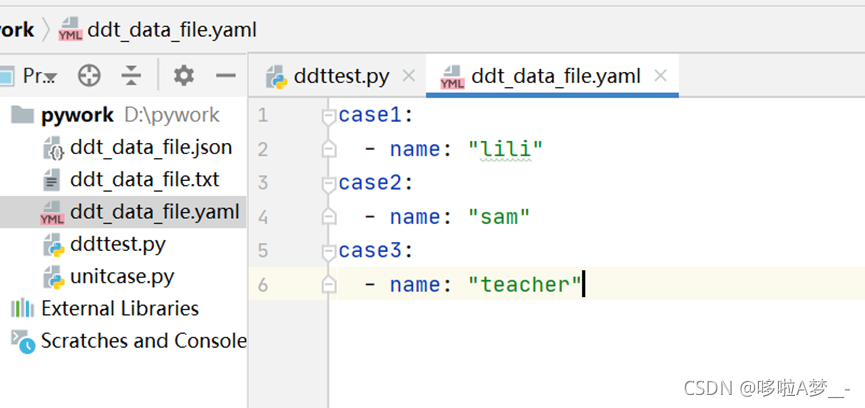Collapse the case1 block fold marker
Screen dimensions: 865x408
pyautogui.click(x=327, y=116)
